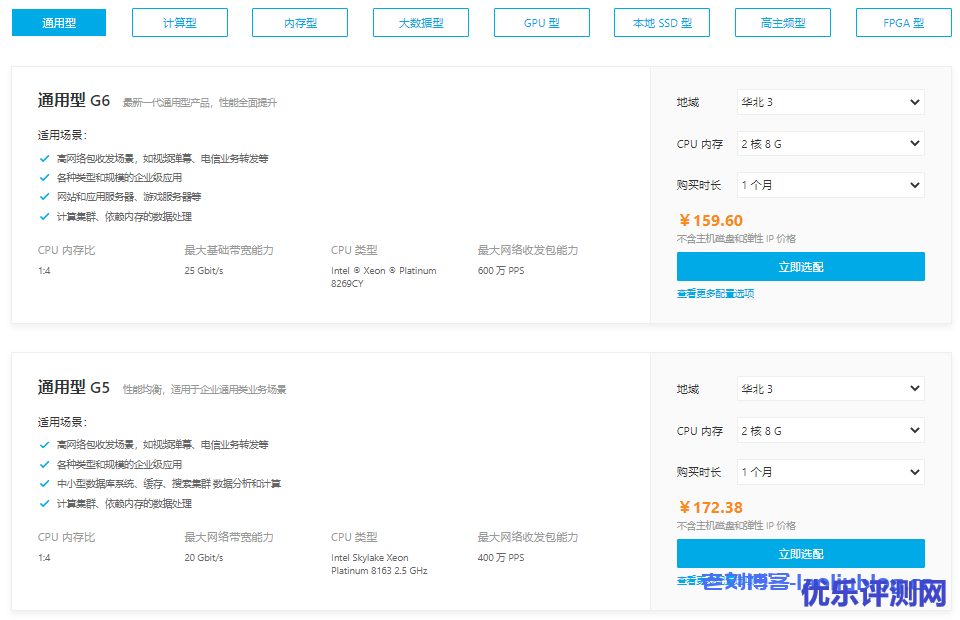Open the 地域 dropdown for 通用型 G6
The width and height of the screenshot is (960, 620).
830,102
